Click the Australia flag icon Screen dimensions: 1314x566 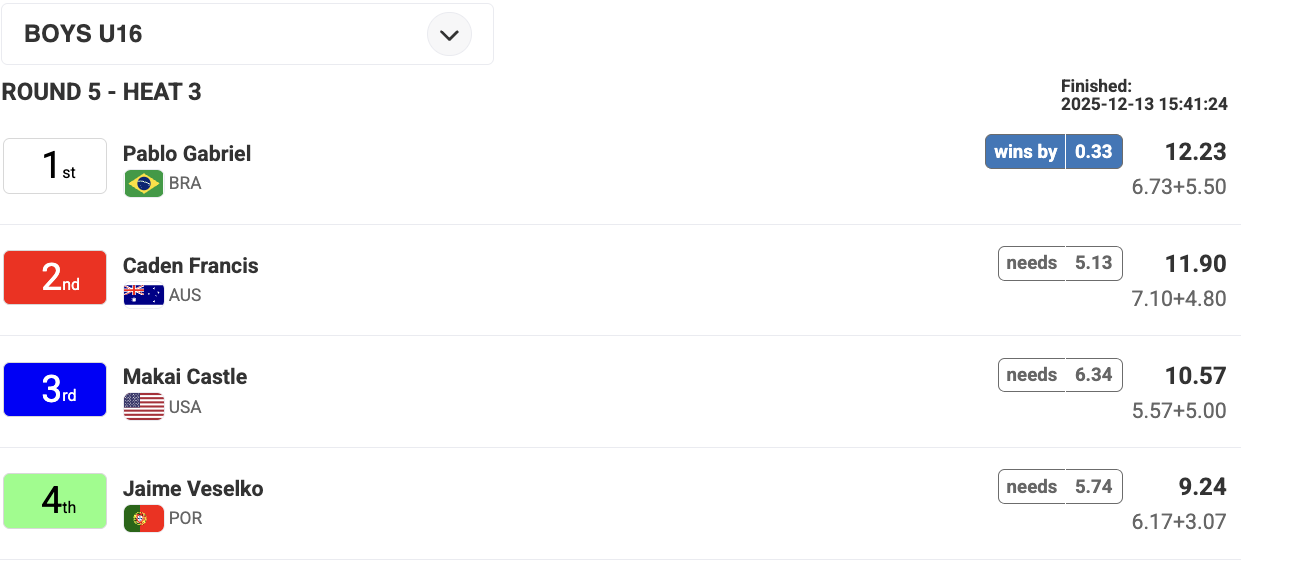pos(144,295)
